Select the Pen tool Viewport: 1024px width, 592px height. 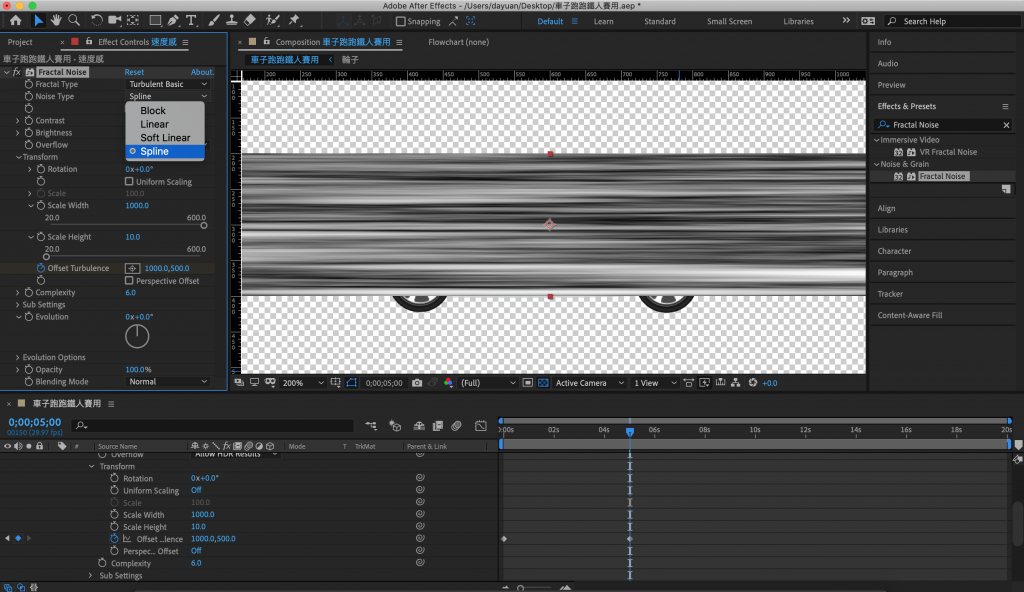(x=174, y=20)
